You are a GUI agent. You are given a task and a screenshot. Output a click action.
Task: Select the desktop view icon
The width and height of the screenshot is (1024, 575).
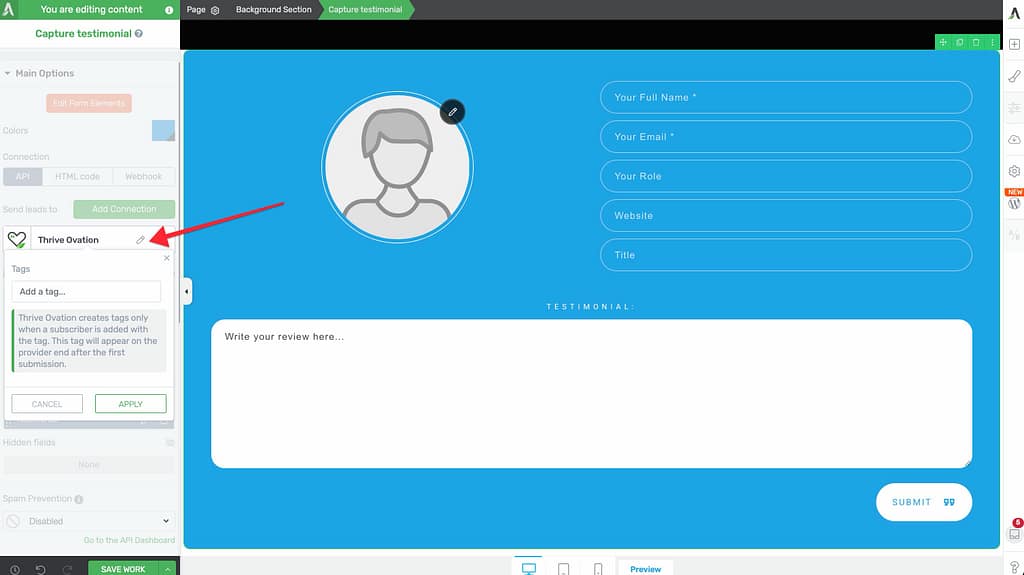[x=529, y=568]
